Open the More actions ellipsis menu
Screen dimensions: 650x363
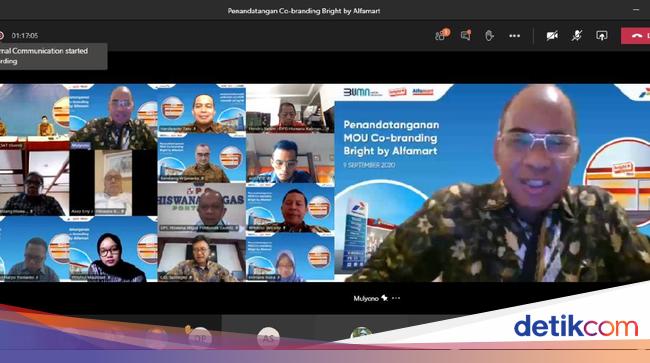click(x=514, y=36)
